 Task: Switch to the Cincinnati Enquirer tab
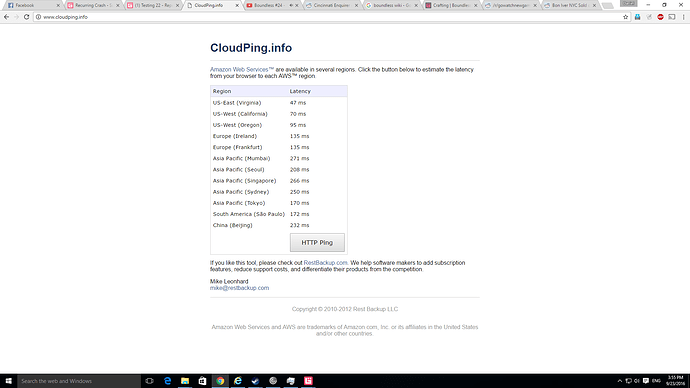click(x=332, y=5)
